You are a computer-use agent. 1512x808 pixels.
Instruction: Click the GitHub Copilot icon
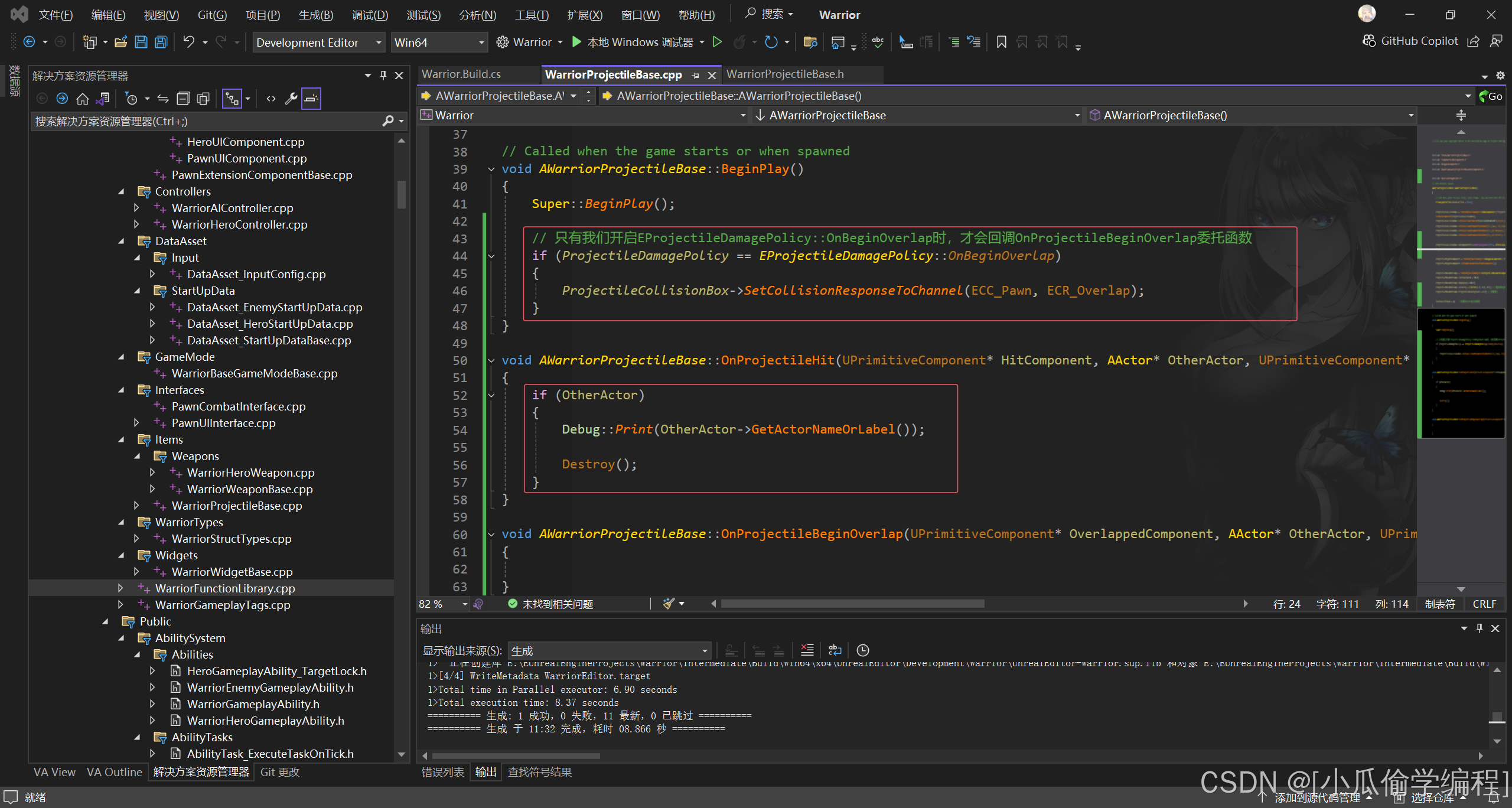click(x=1369, y=41)
